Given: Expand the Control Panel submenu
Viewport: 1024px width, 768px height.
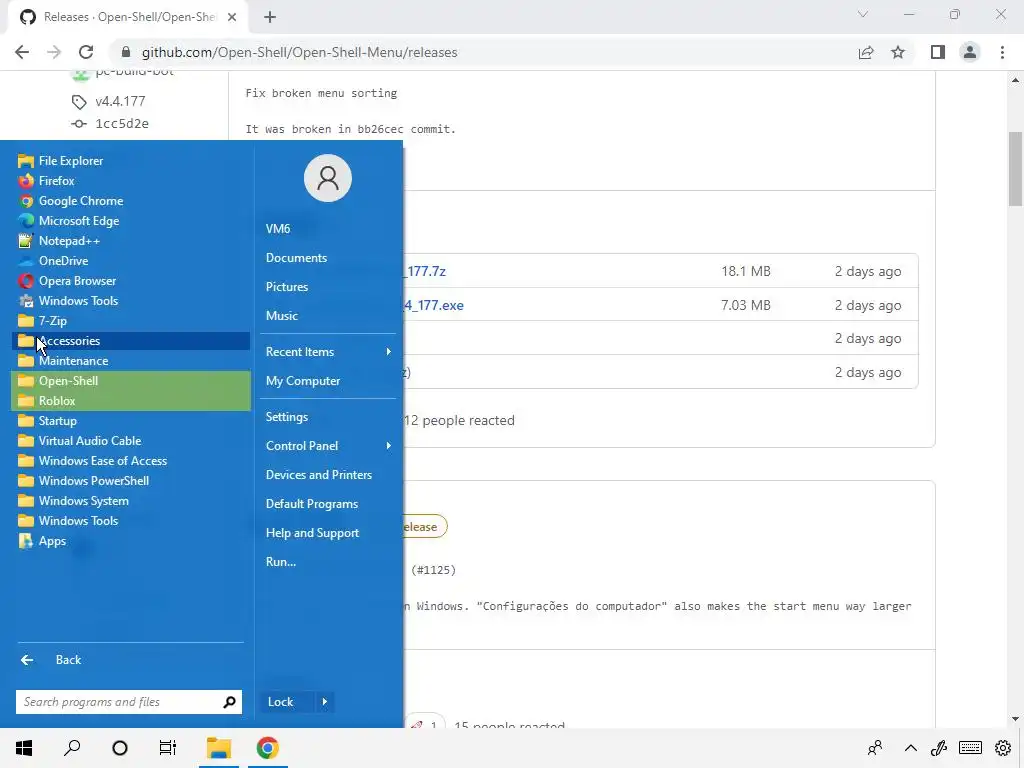Looking at the screenshot, I should pos(328,446).
